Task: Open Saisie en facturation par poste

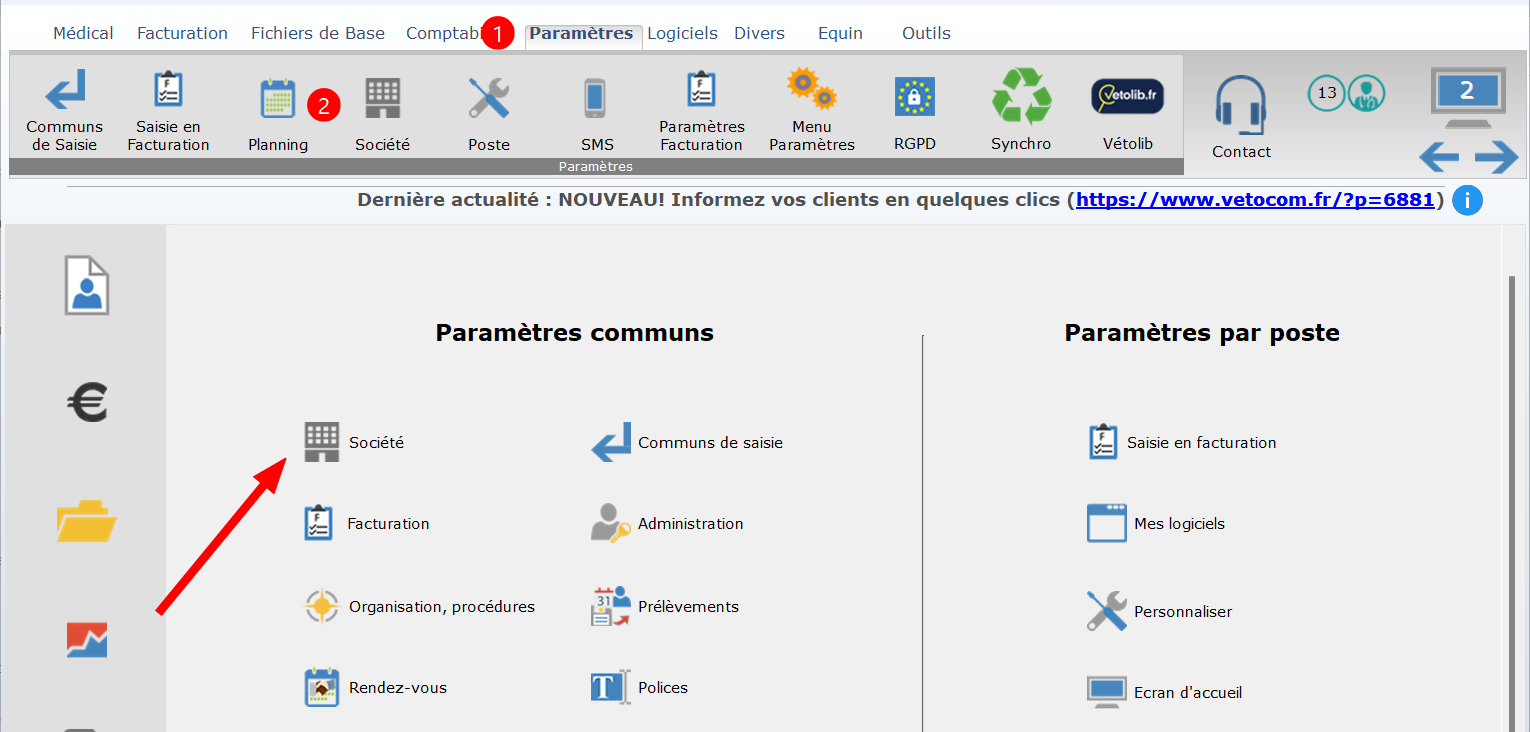Action: [x=1182, y=442]
